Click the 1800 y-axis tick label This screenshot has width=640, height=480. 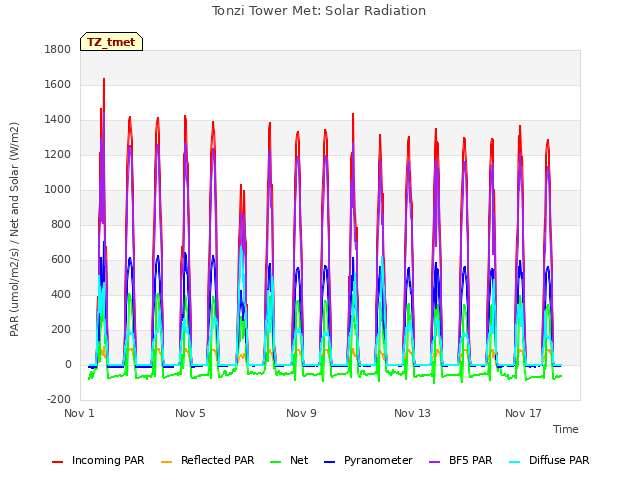point(58,49)
